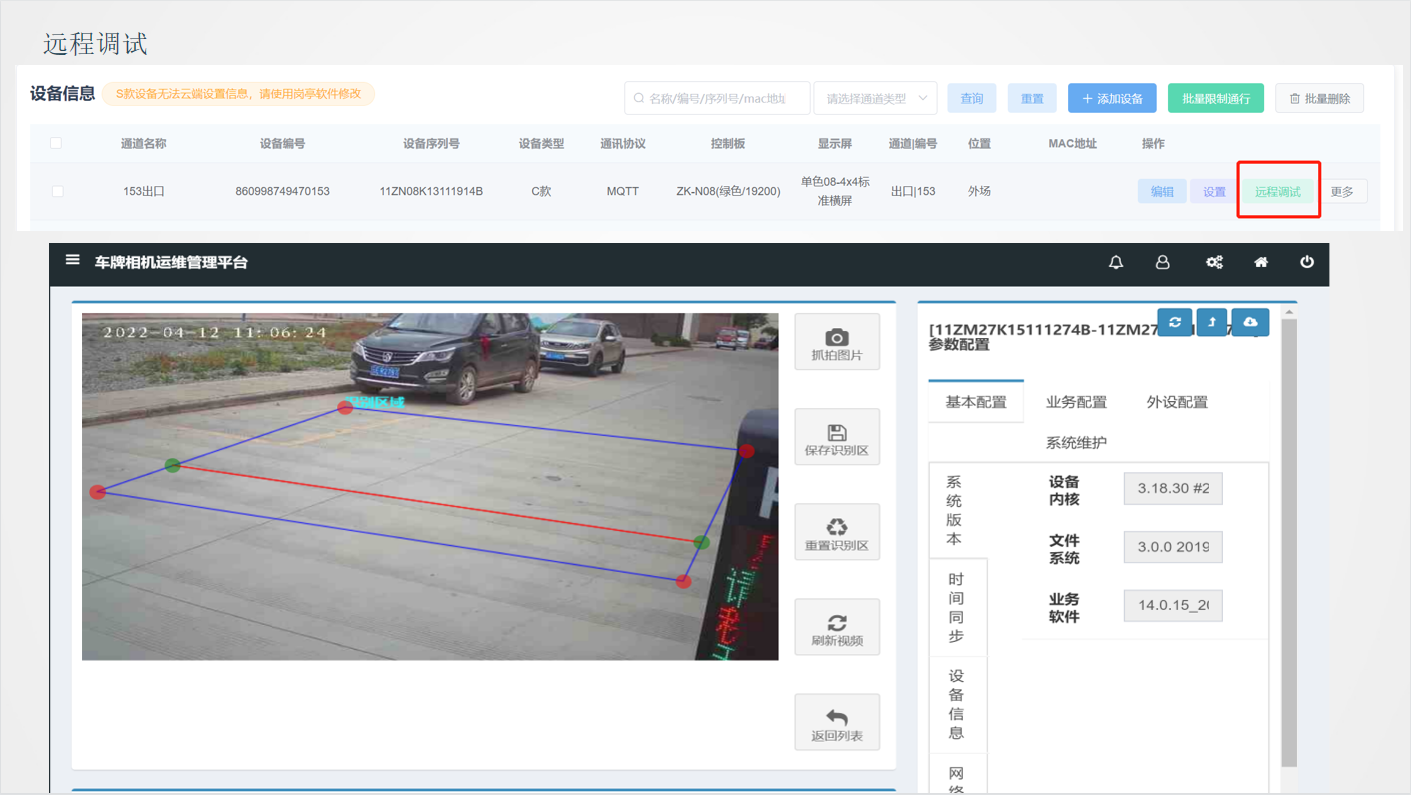Select the 系统版本 vertical tab

pos(954,510)
